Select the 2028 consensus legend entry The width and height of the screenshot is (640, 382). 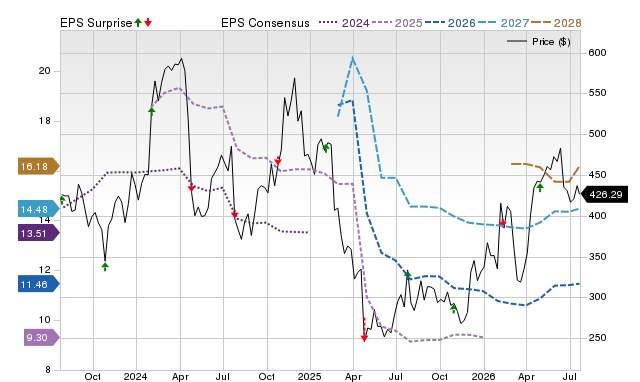[556, 23]
